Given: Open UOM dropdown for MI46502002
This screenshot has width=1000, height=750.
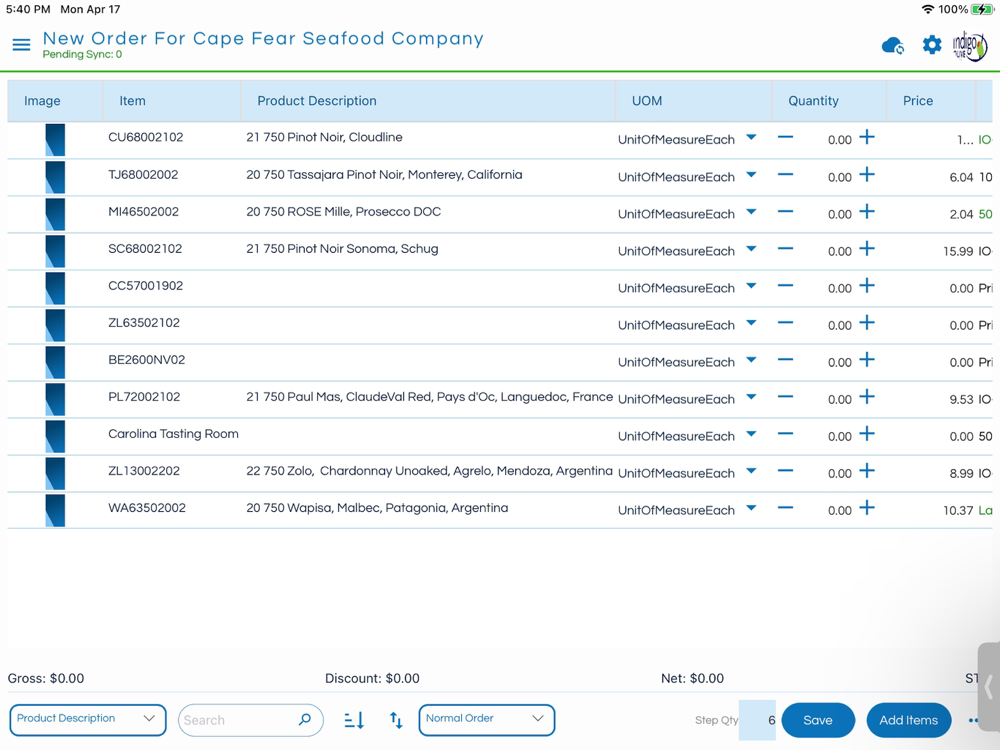Looking at the screenshot, I should point(751,211).
